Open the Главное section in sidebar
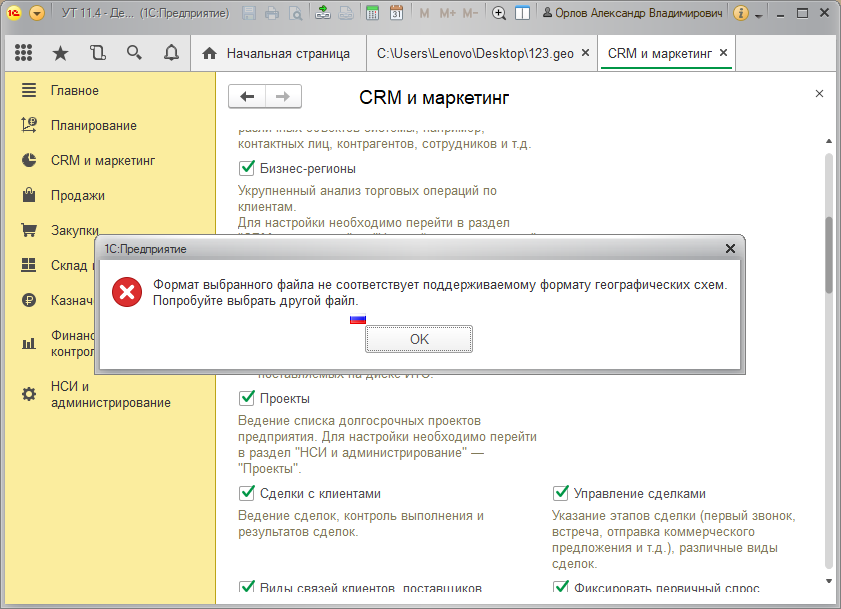The height and width of the screenshot is (609, 841). 75,91
